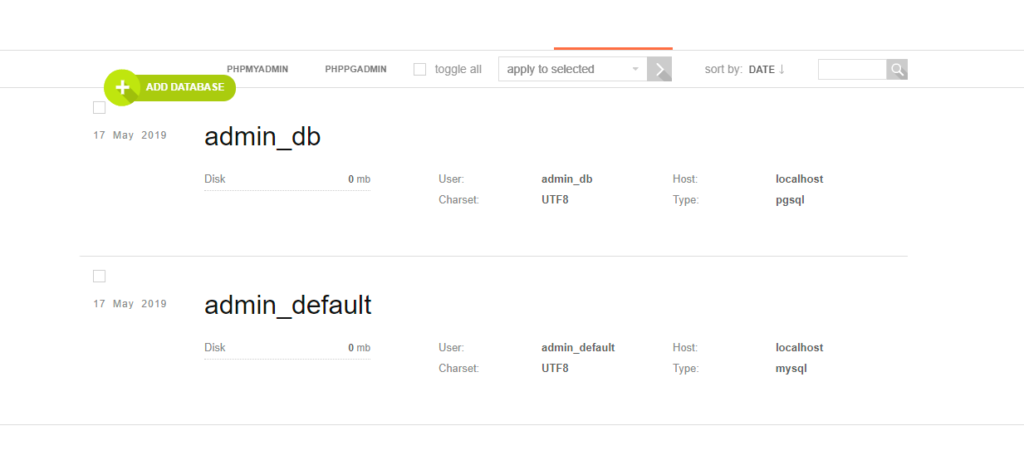Open the apply to selected dropdown

tap(573, 69)
